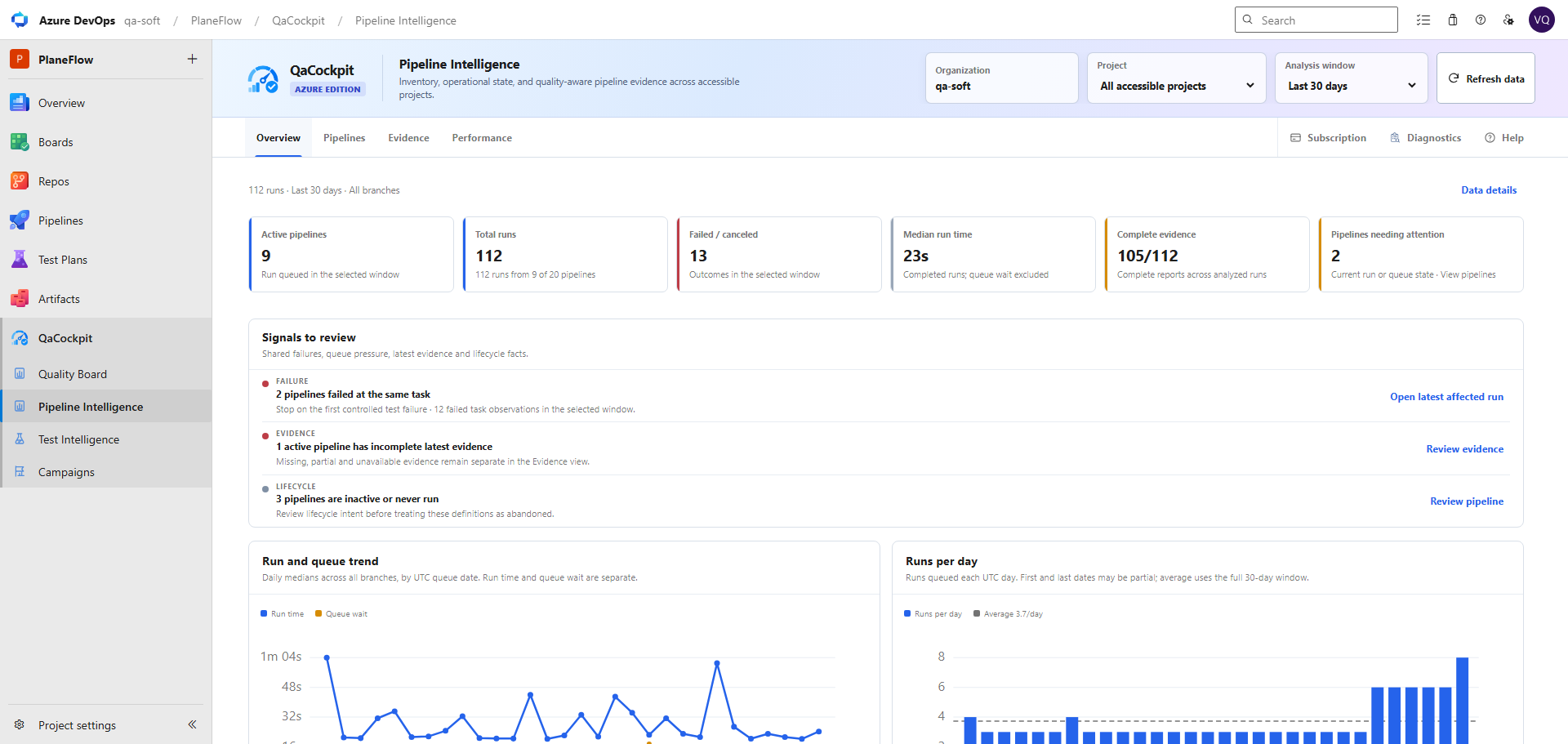Click the AZURE EDITION badge
The image size is (1568, 744).
click(x=327, y=89)
